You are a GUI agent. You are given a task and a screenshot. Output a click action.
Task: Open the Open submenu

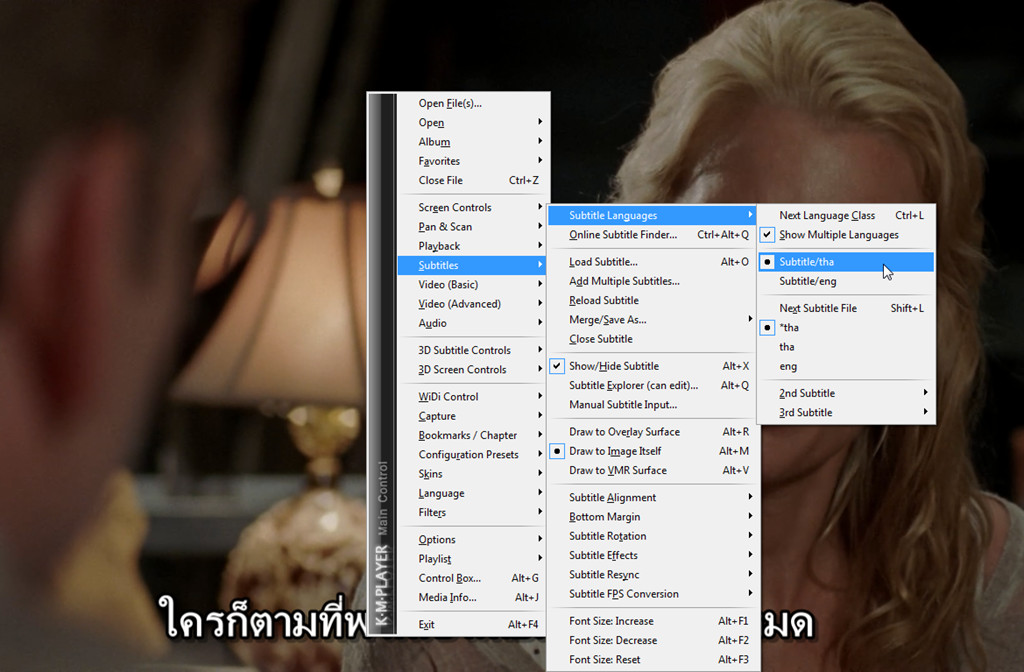(472, 123)
